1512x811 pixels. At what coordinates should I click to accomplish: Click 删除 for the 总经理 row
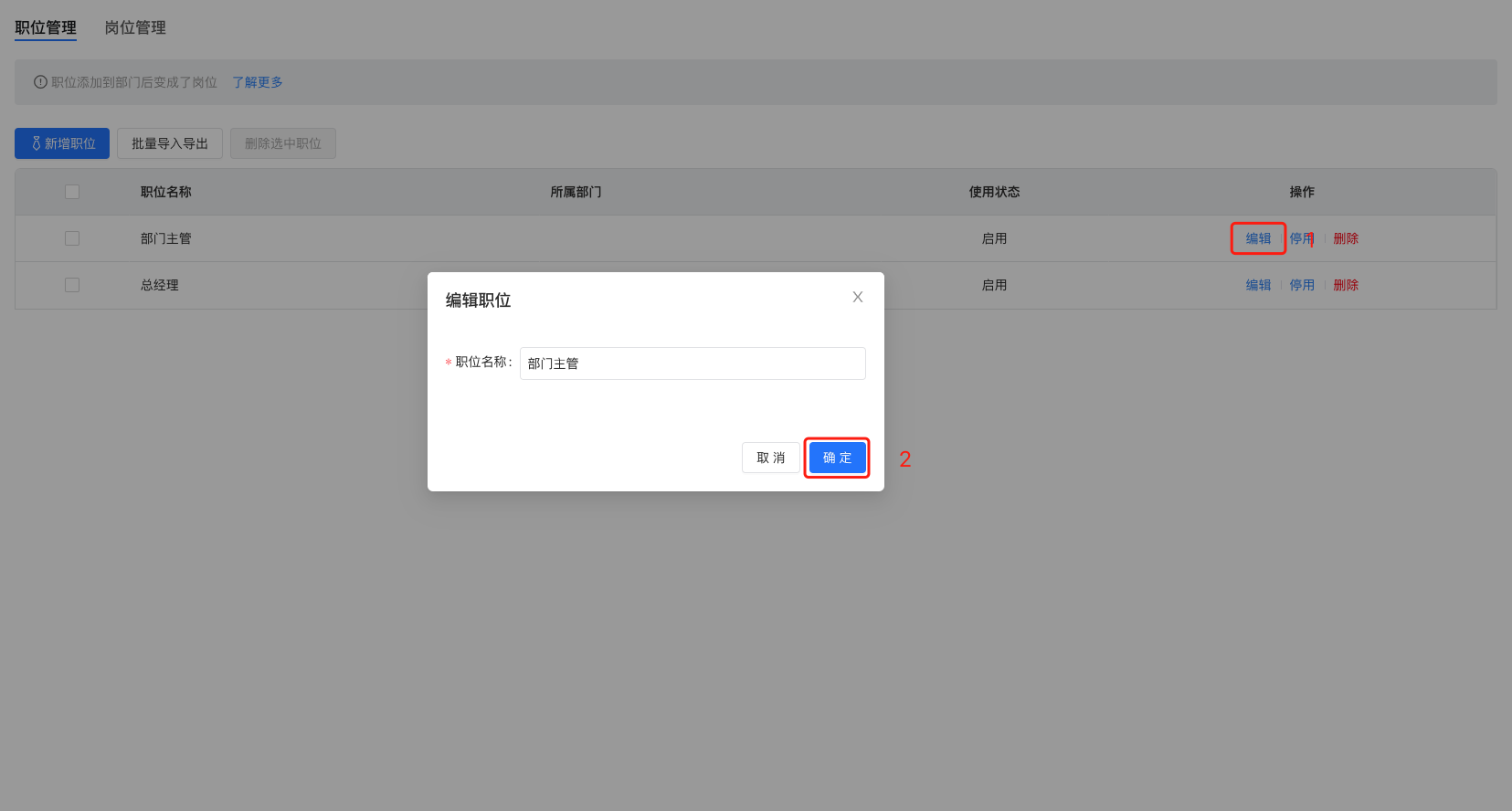point(1345,285)
